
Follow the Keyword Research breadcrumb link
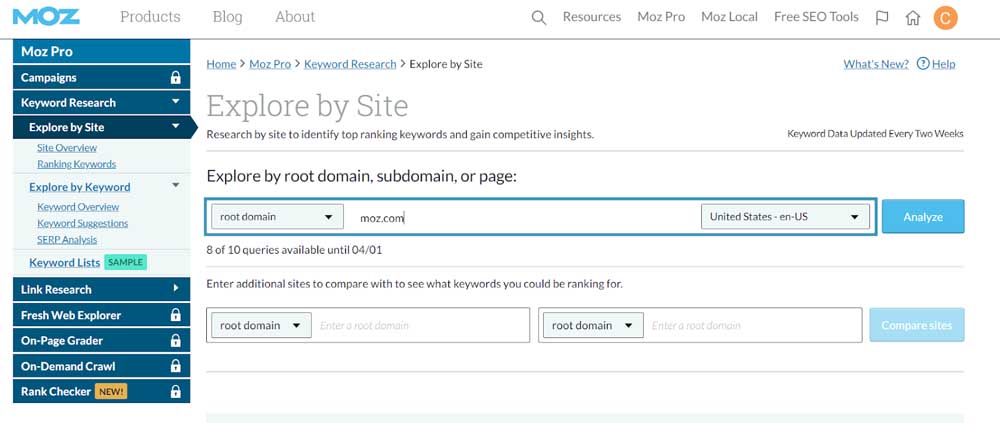[x=350, y=64]
